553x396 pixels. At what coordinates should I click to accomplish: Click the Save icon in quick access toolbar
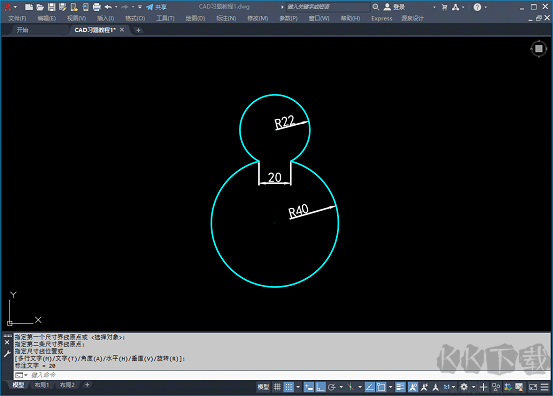(x=51, y=7)
